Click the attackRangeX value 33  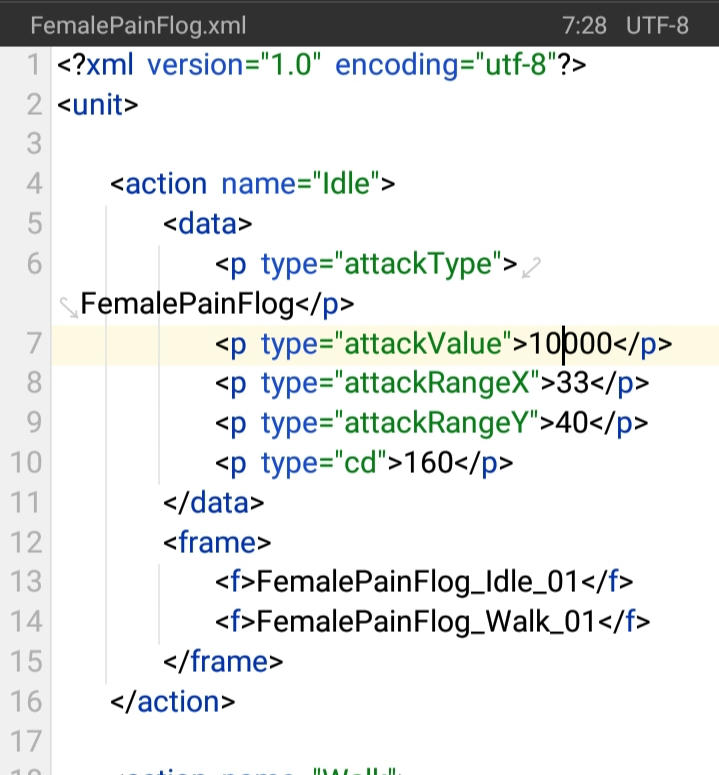[573, 383]
